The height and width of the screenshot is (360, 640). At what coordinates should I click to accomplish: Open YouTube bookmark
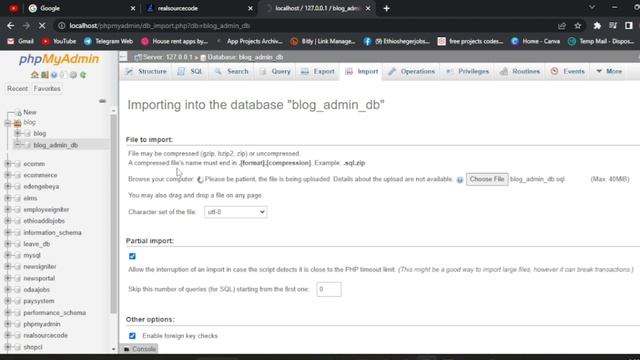pyautogui.click(x=59, y=41)
